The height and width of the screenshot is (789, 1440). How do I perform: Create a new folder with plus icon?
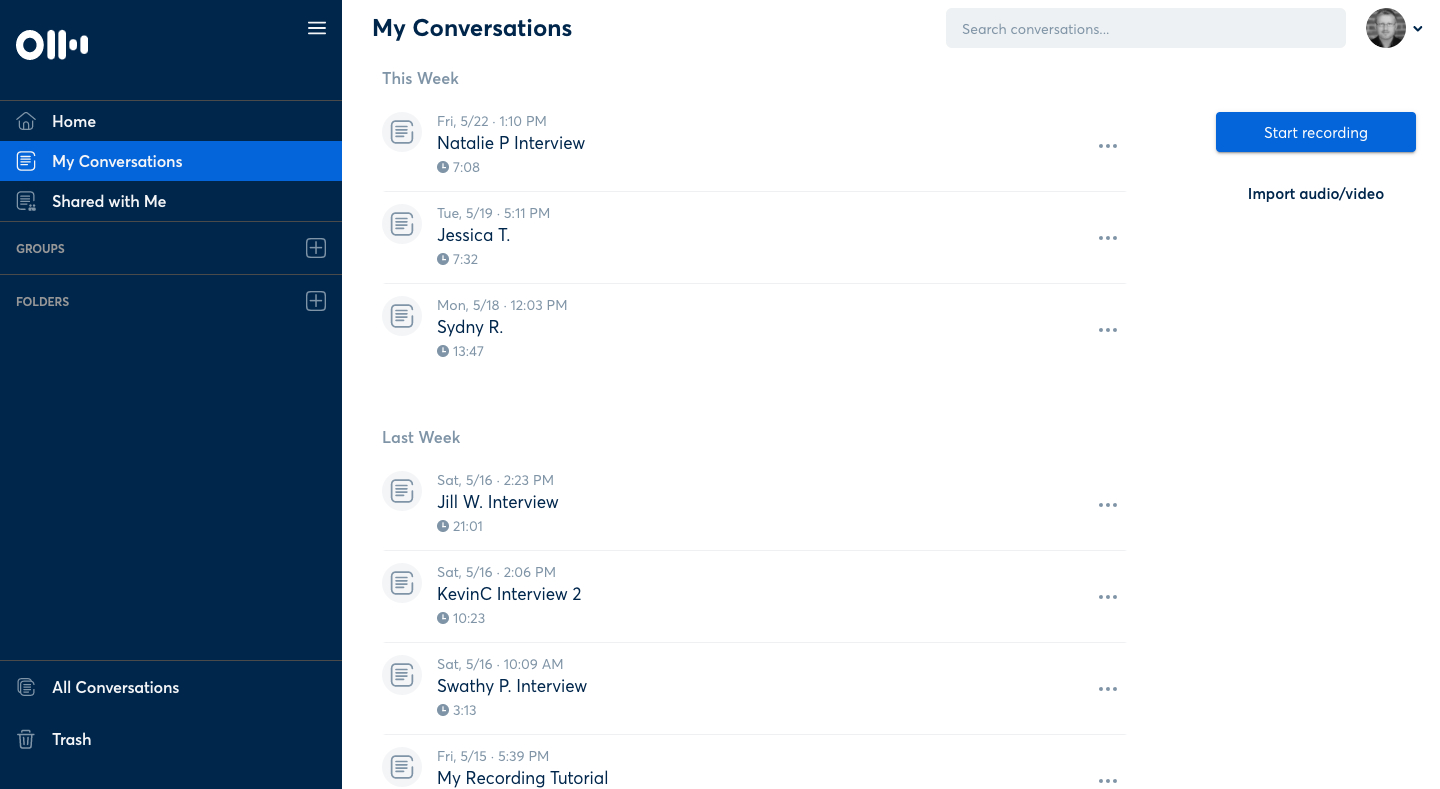pyautogui.click(x=316, y=301)
